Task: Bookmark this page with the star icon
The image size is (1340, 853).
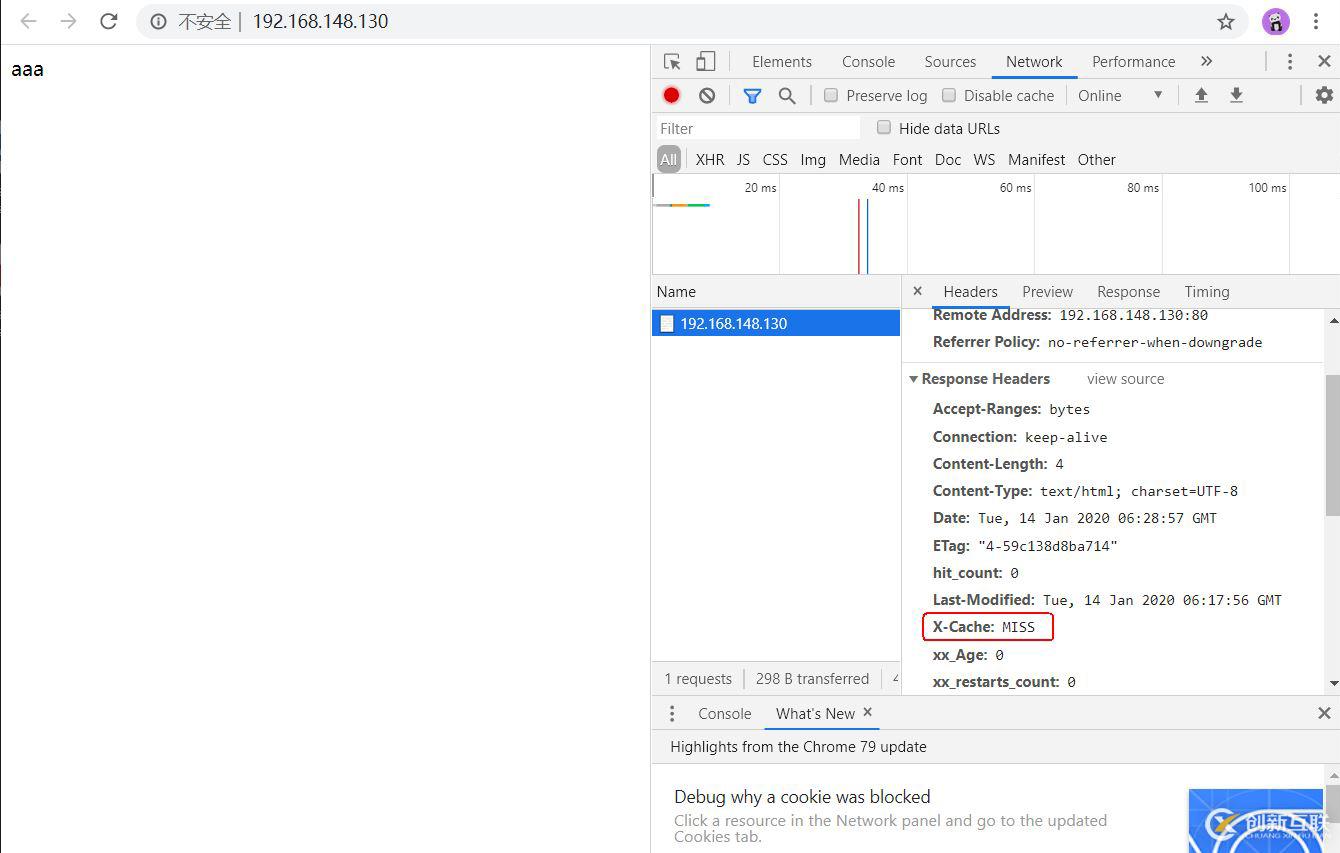Action: (1226, 21)
